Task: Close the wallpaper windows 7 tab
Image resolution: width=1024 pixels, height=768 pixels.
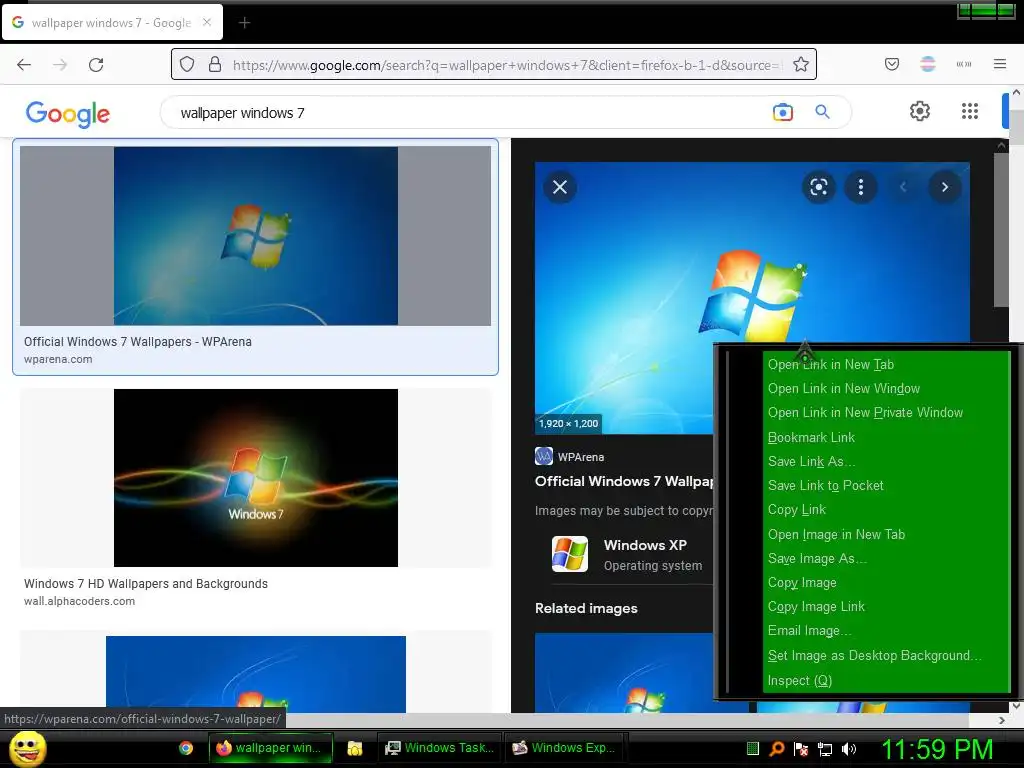Action: pyautogui.click(x=207, y=22)
